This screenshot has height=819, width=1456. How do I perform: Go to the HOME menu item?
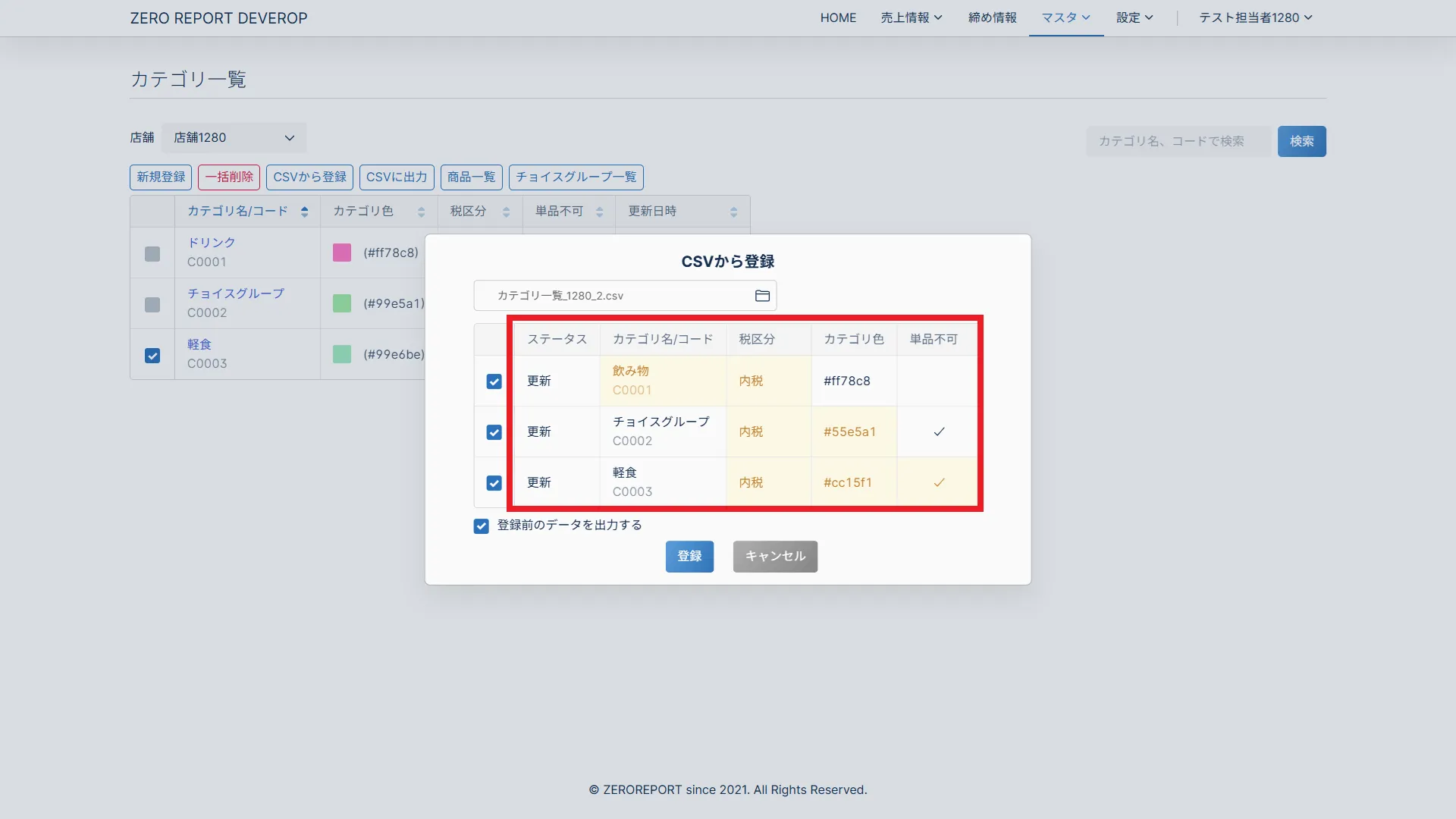(x=838, y=17)
